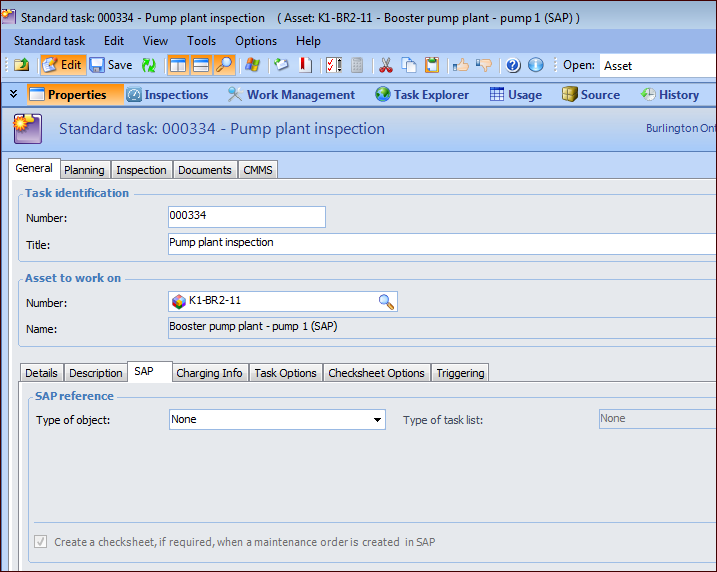
Task: Switch to the Planning tab
Action: point(85,170)
